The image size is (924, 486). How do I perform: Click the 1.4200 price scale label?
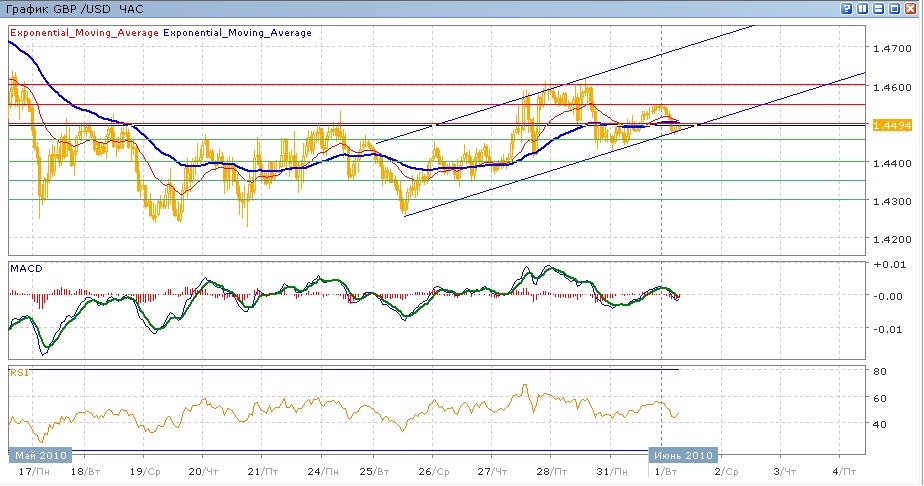890,240
